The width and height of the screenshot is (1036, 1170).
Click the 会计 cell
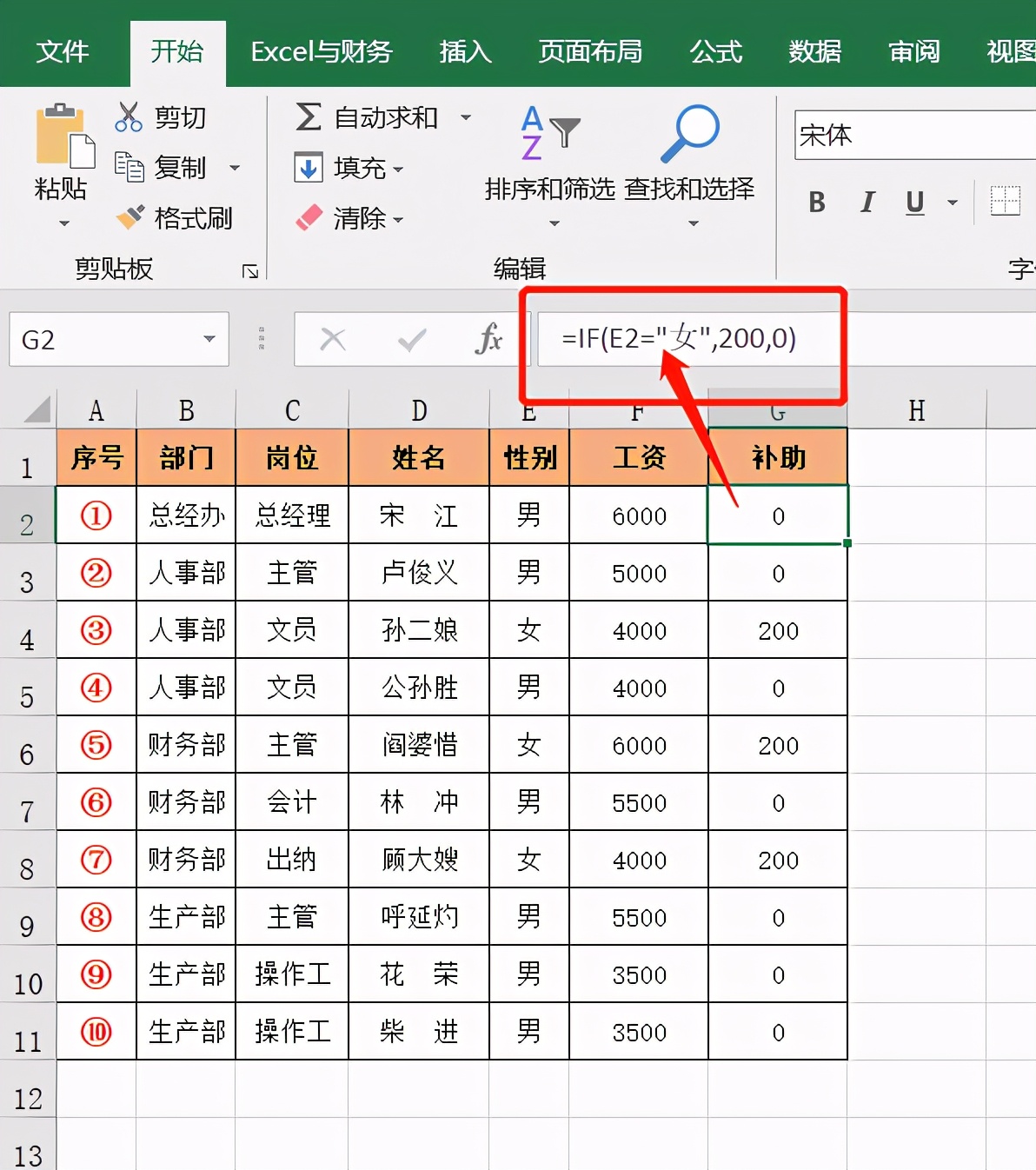292,802
